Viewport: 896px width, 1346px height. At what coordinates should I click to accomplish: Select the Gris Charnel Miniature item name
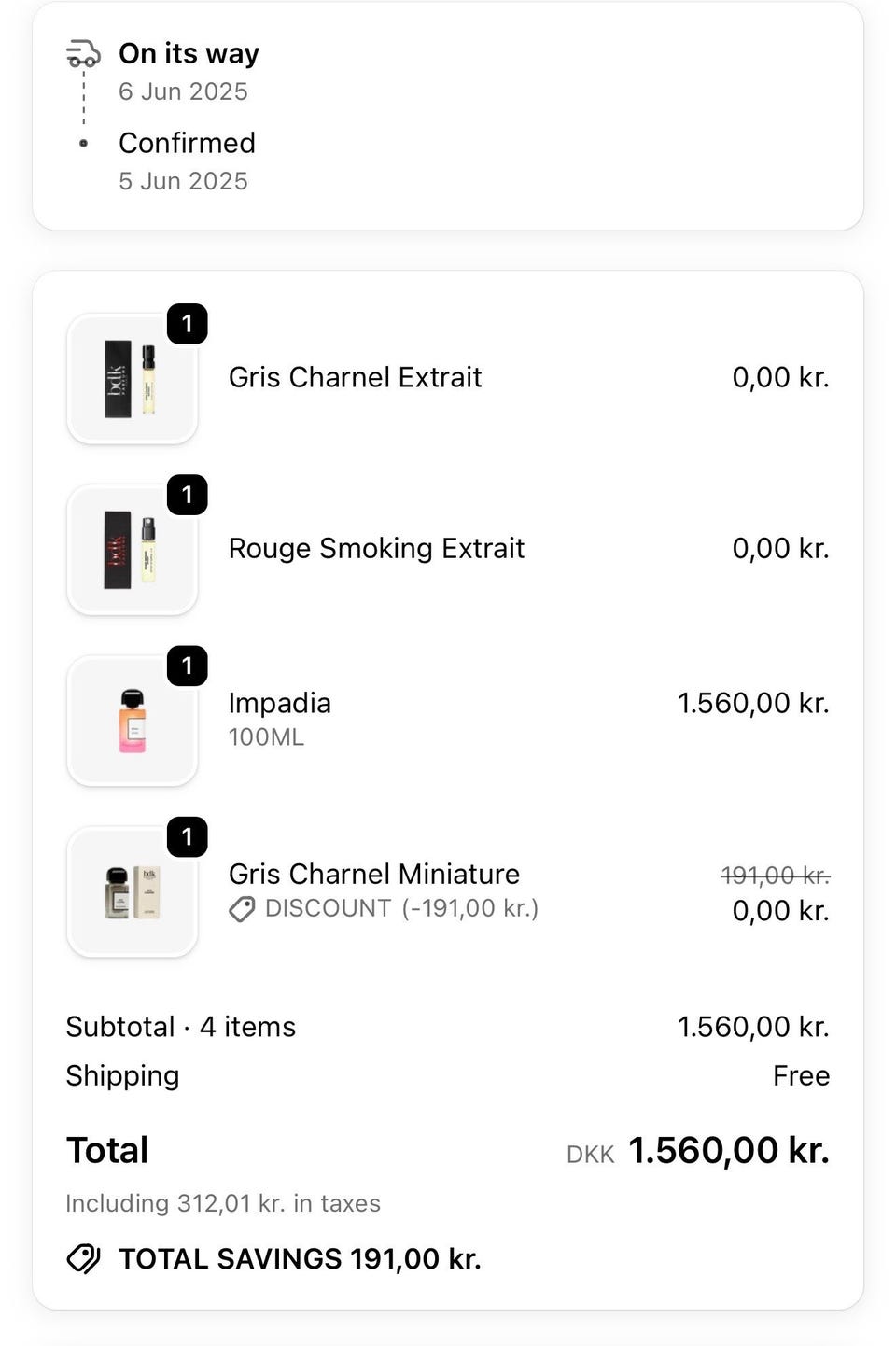point(374,874)
